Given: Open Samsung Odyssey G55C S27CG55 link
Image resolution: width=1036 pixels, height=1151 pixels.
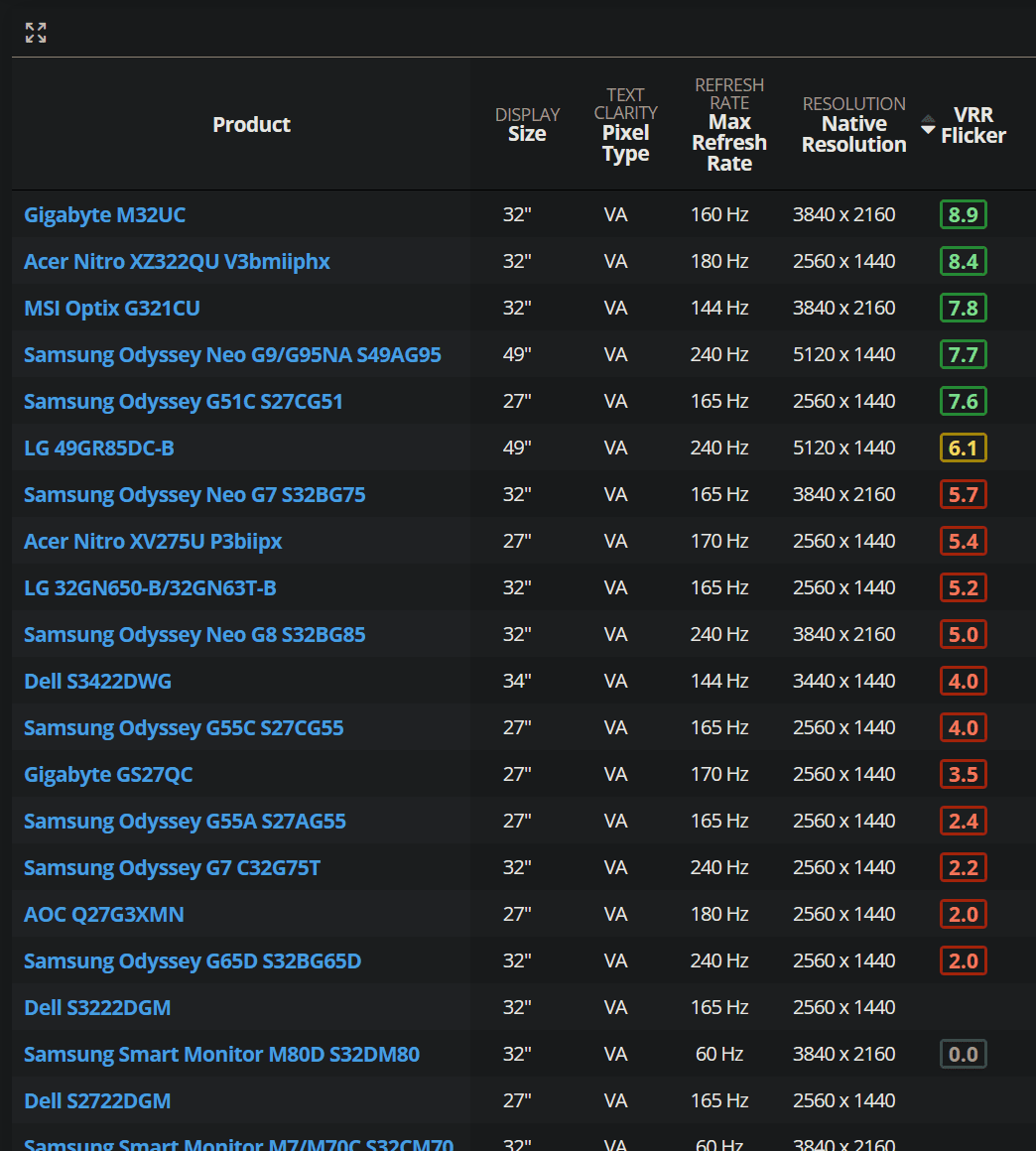Looking at the screenshot, I should coord(184,727).
